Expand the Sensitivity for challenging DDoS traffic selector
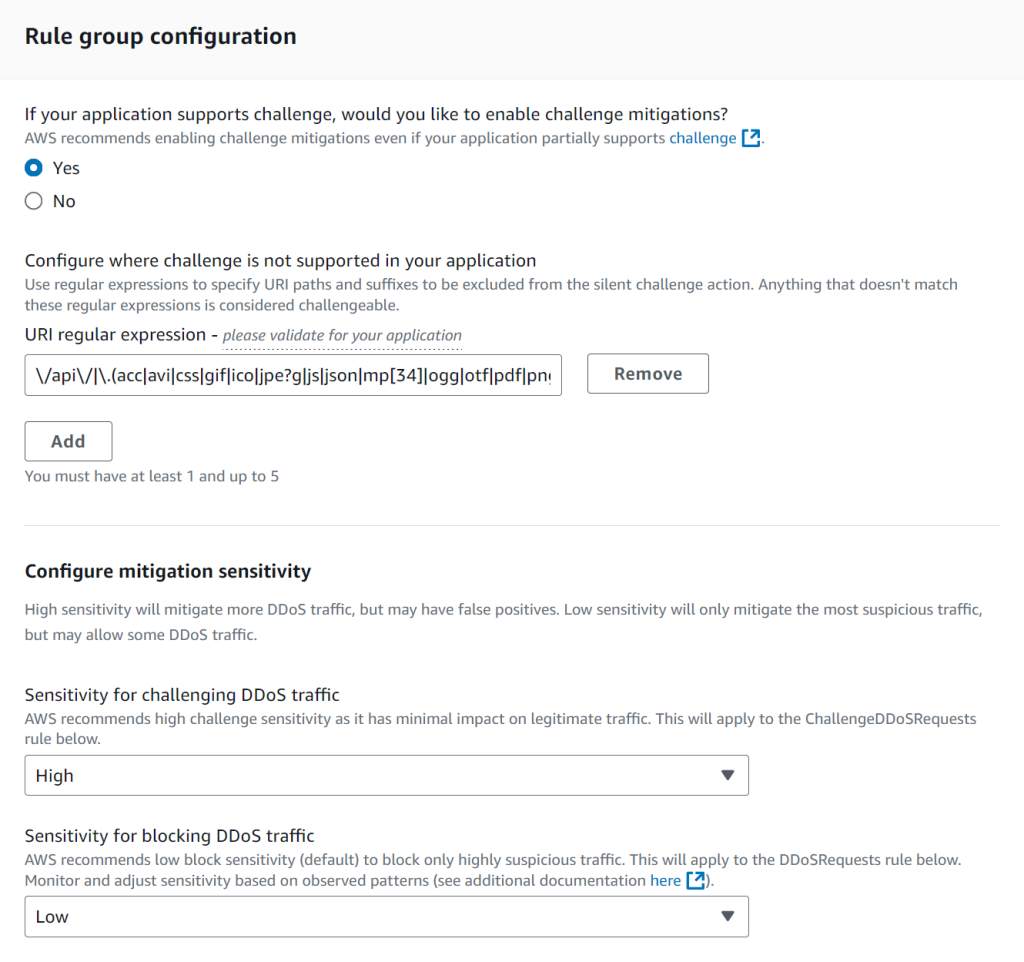1024x962 pixels. [x=386, y=775]
